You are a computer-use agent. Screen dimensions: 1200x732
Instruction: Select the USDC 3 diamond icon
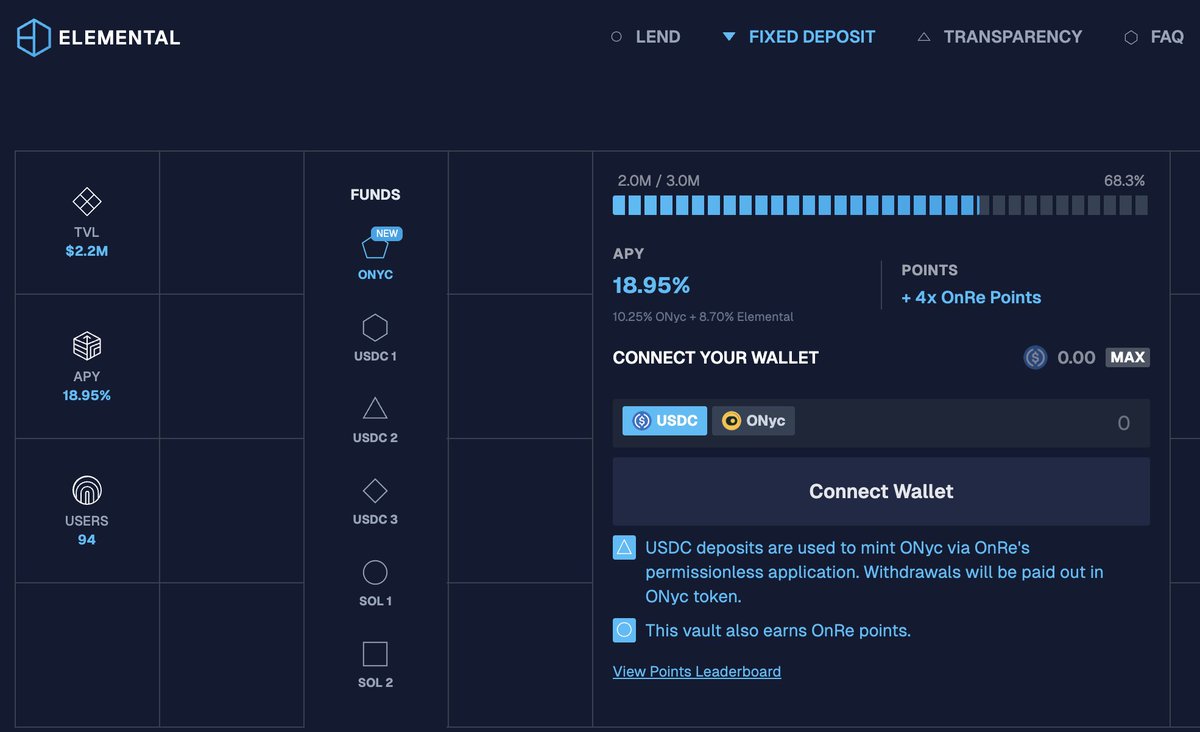click(375, 490)
